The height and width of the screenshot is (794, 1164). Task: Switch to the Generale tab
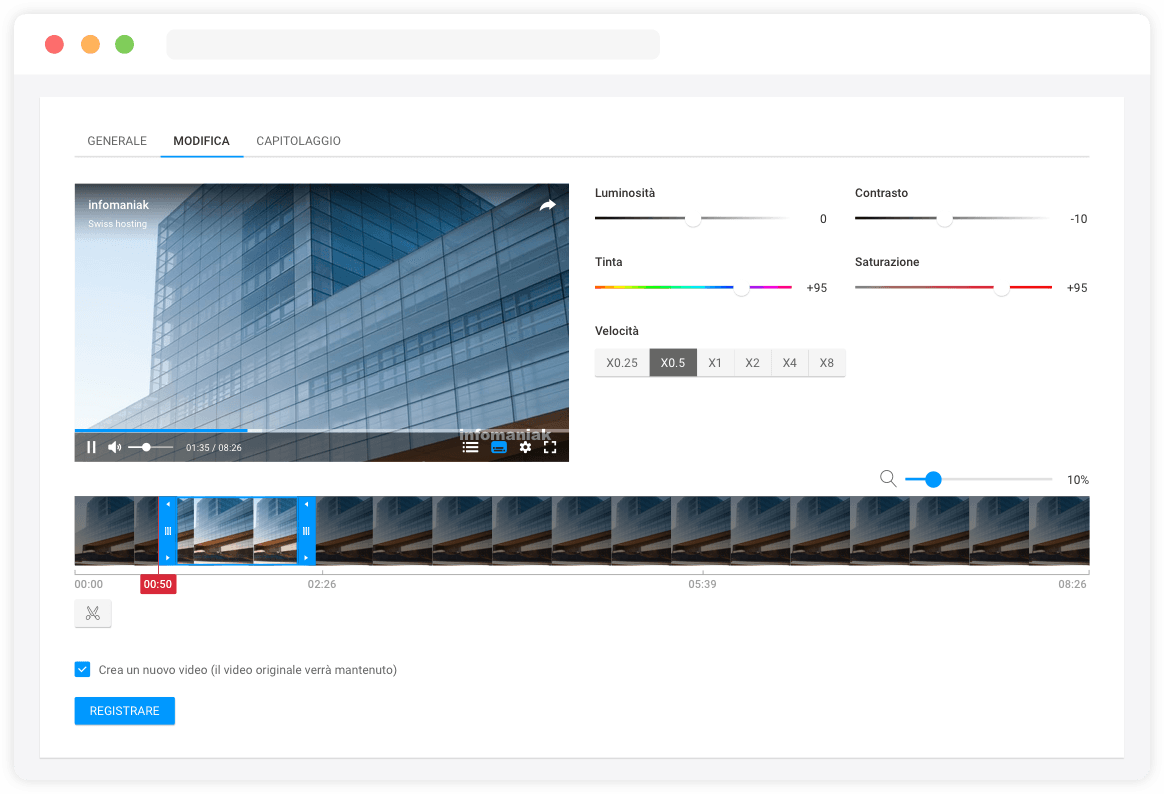pos(117,141)
